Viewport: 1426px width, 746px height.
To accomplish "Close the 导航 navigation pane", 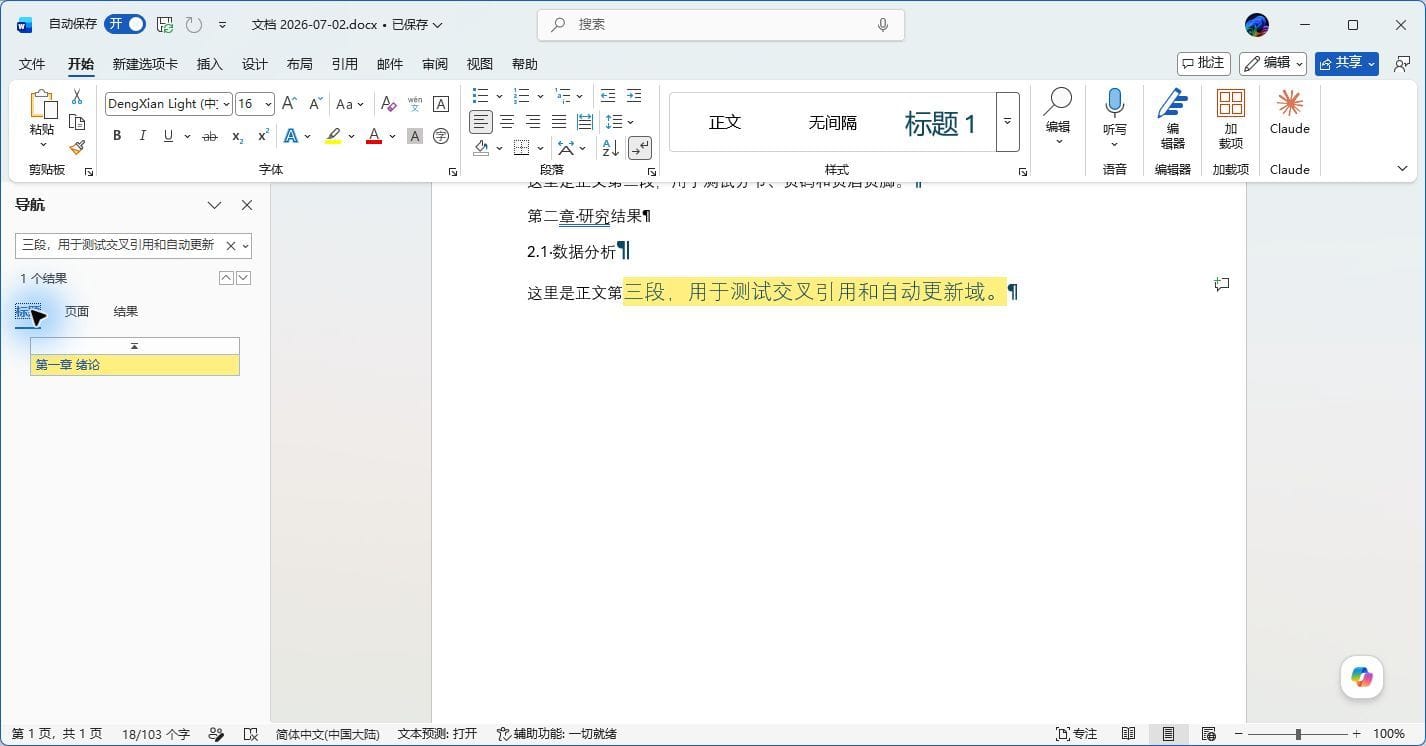I will 247,205.
